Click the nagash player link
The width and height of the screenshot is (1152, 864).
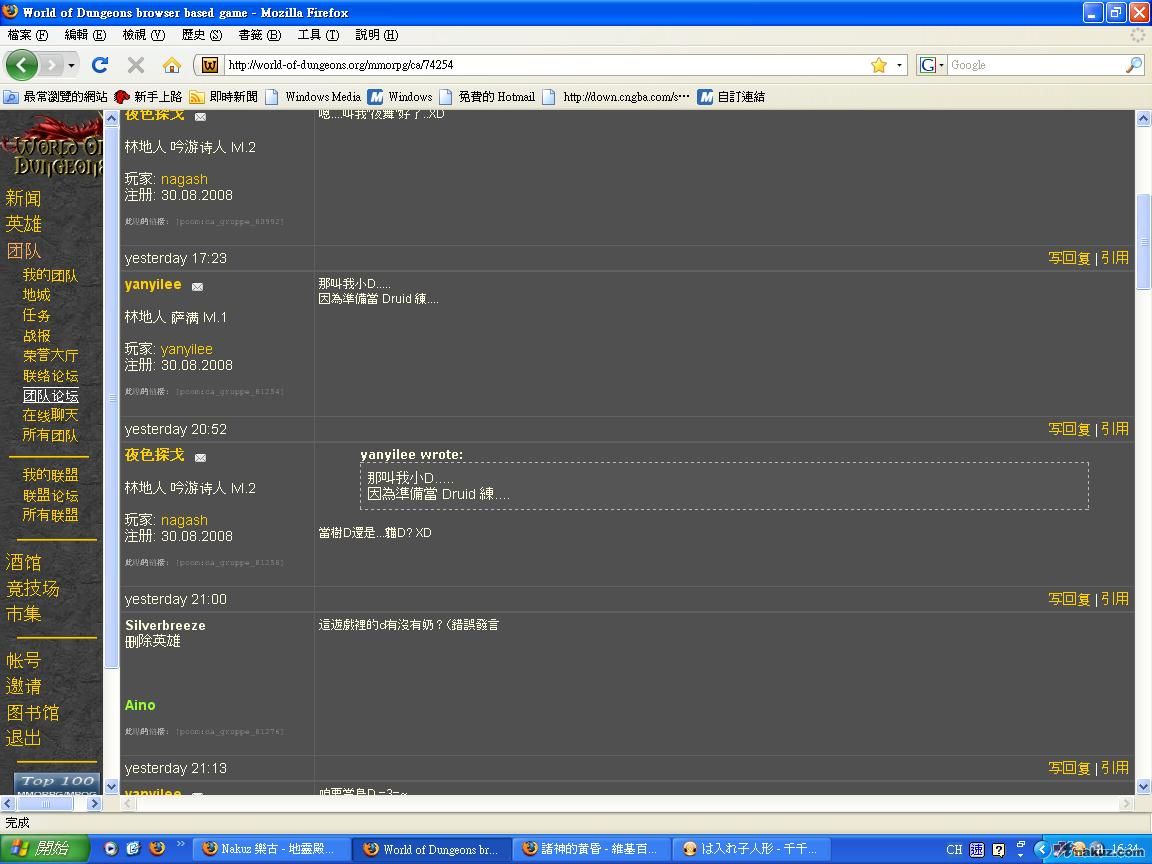(x=184, y=179)
